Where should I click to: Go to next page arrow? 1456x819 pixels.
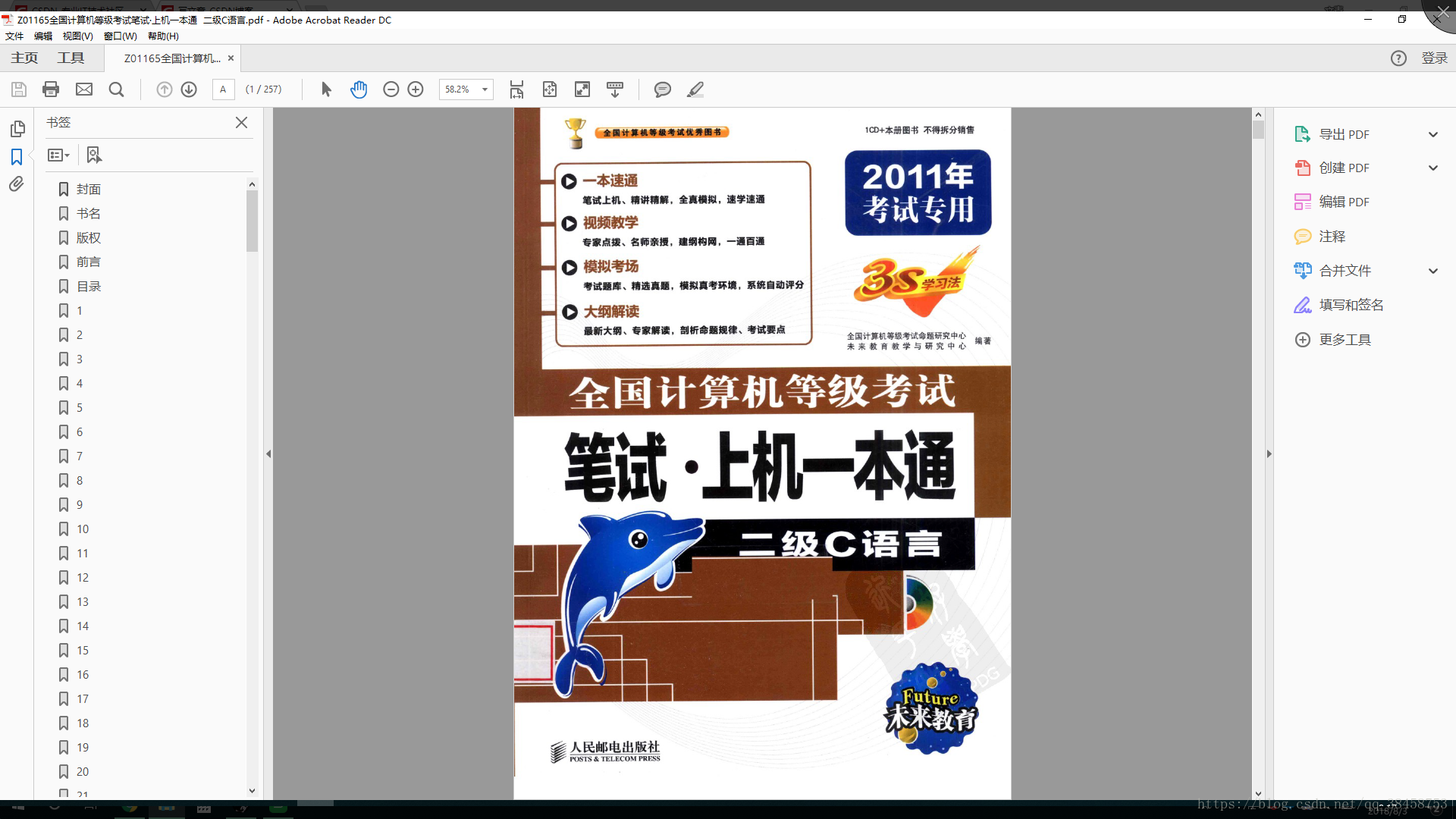tap(189, 89)
